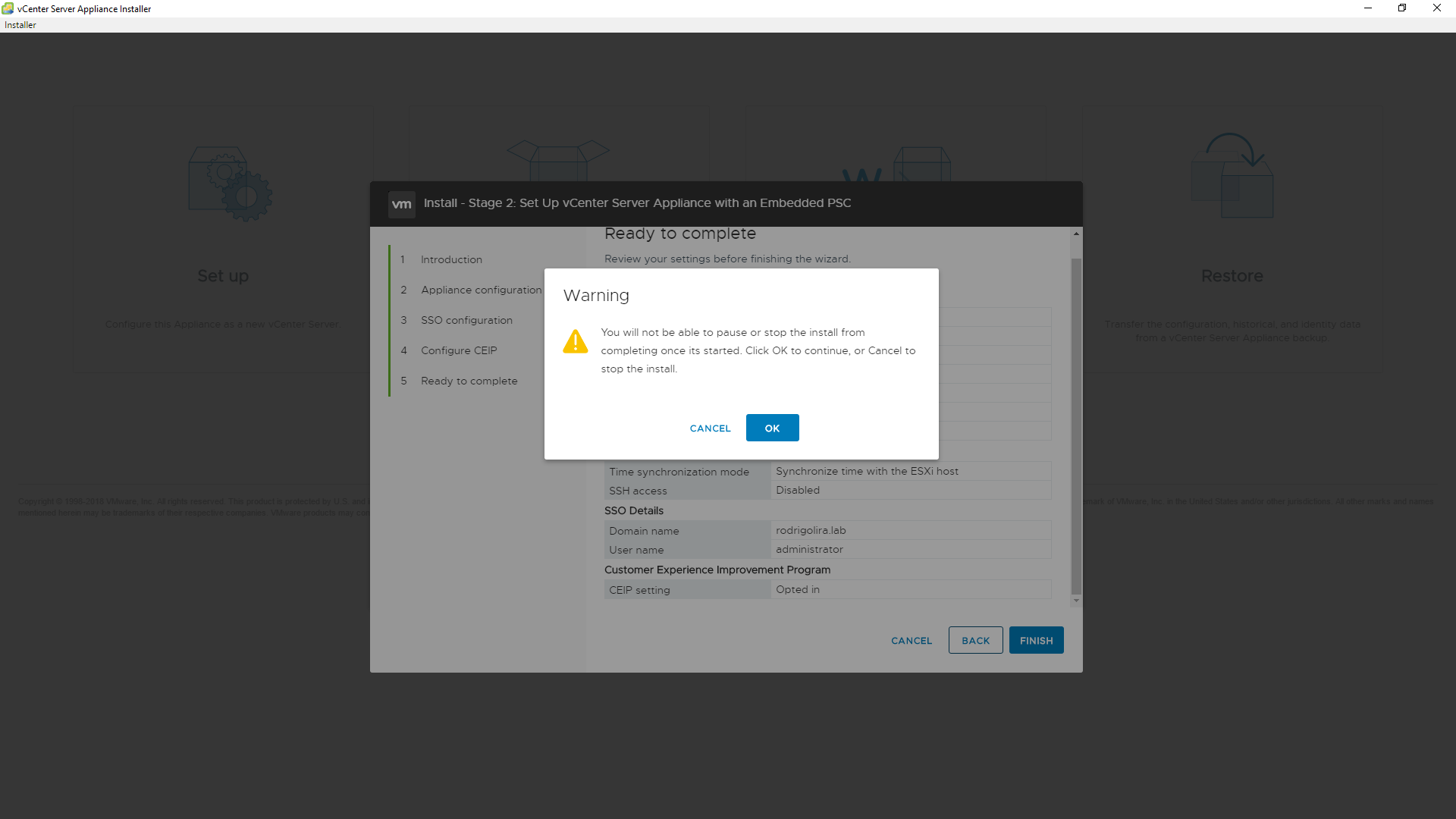Click Cancel in the Warning dialog
The image size is (1456, 819).
[x=710, y=428]
